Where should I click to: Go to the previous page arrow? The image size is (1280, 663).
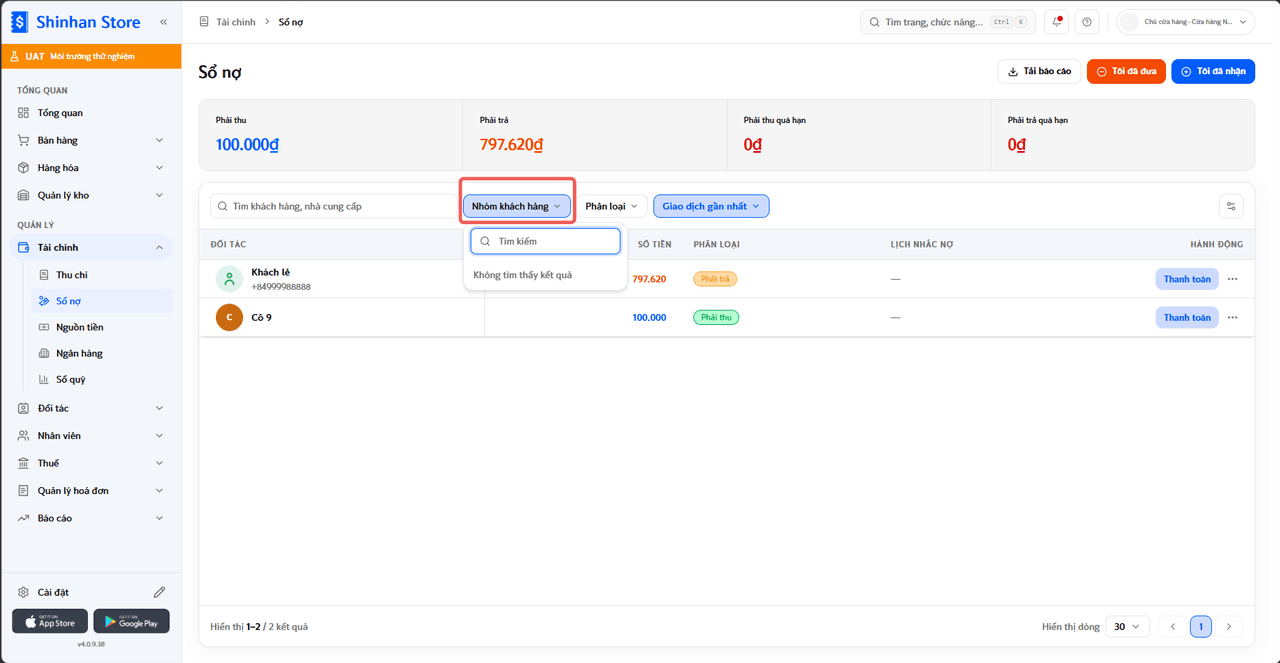point(1173,627)
